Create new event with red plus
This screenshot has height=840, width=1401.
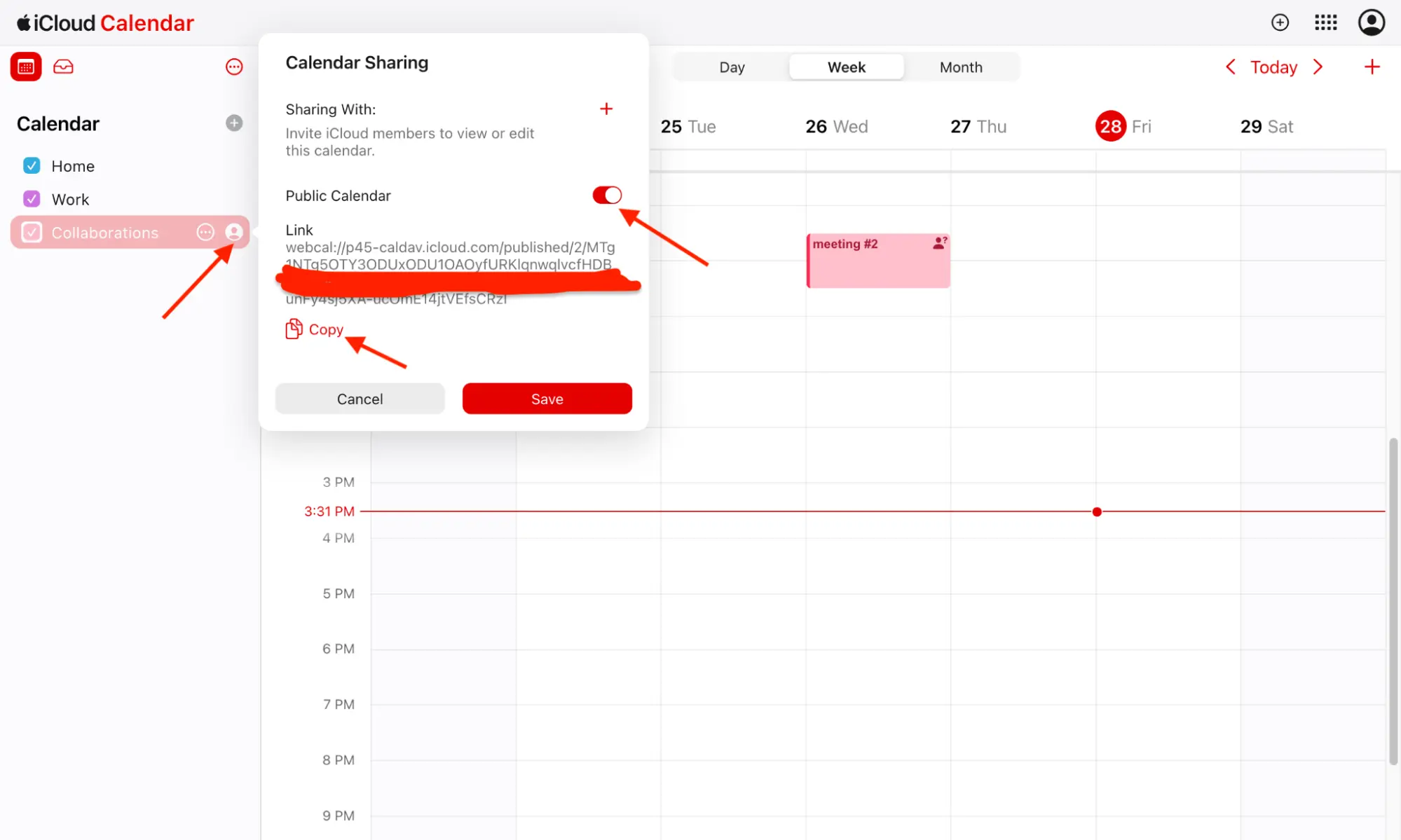(1372, 67)
